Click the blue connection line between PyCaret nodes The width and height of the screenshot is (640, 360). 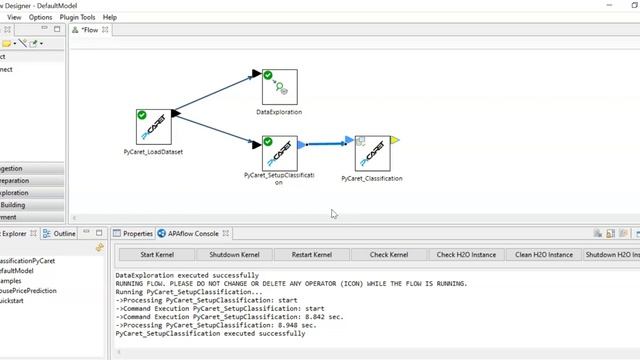(x=325, y=144)
